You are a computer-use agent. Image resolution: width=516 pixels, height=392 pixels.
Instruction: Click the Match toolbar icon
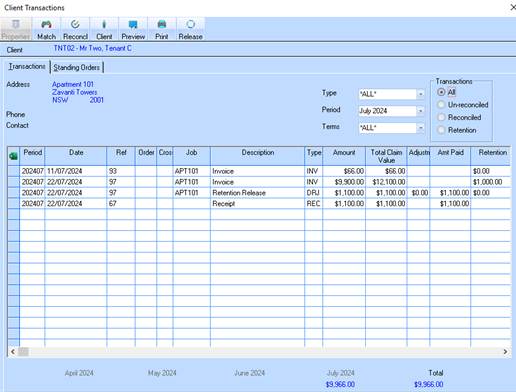pyautogui.click(x=46, y=29)
